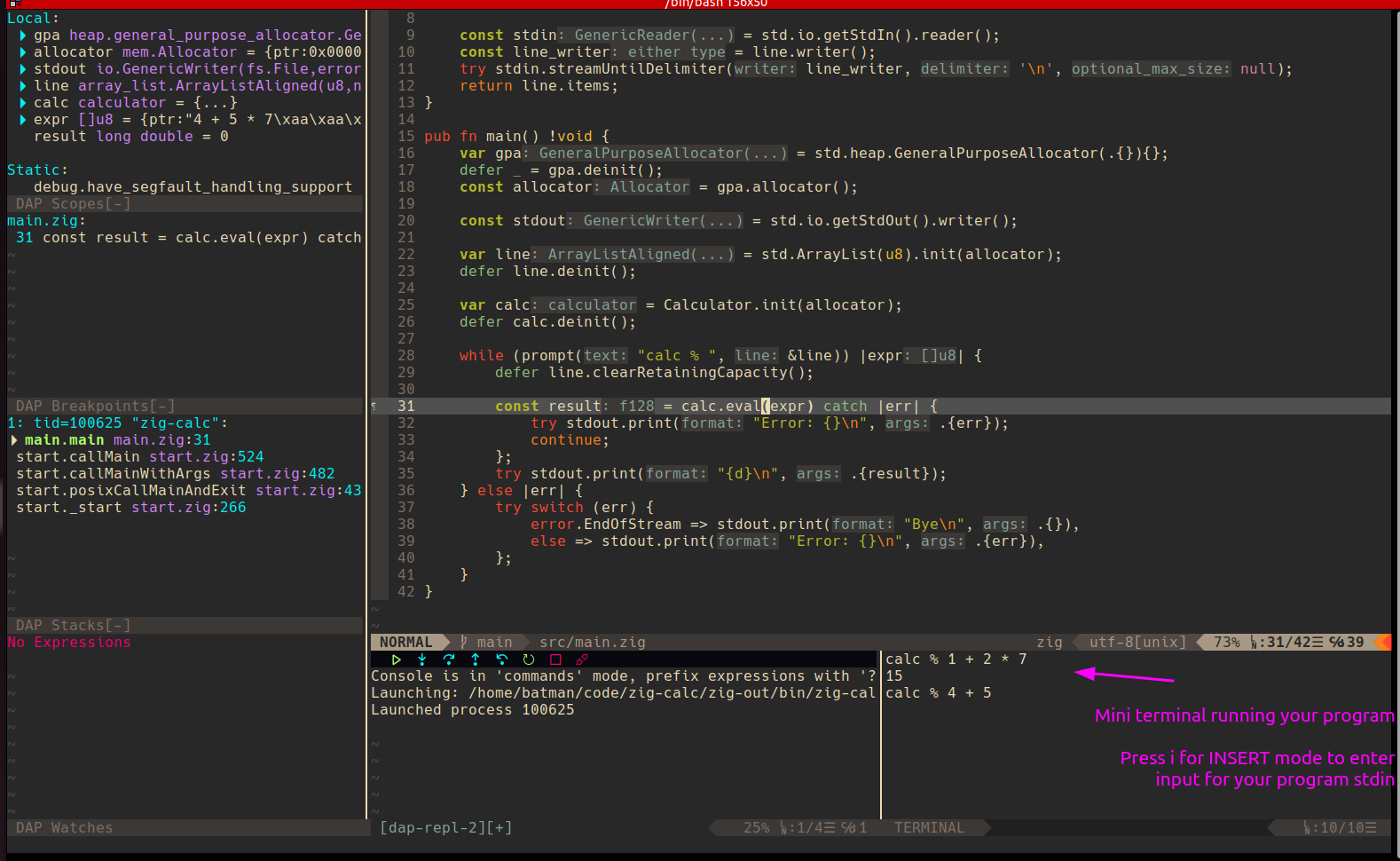This screenshot has width=1400, height=861.
Task: Click the DAP restart/run last icon
Action: (x=529, y=660)
